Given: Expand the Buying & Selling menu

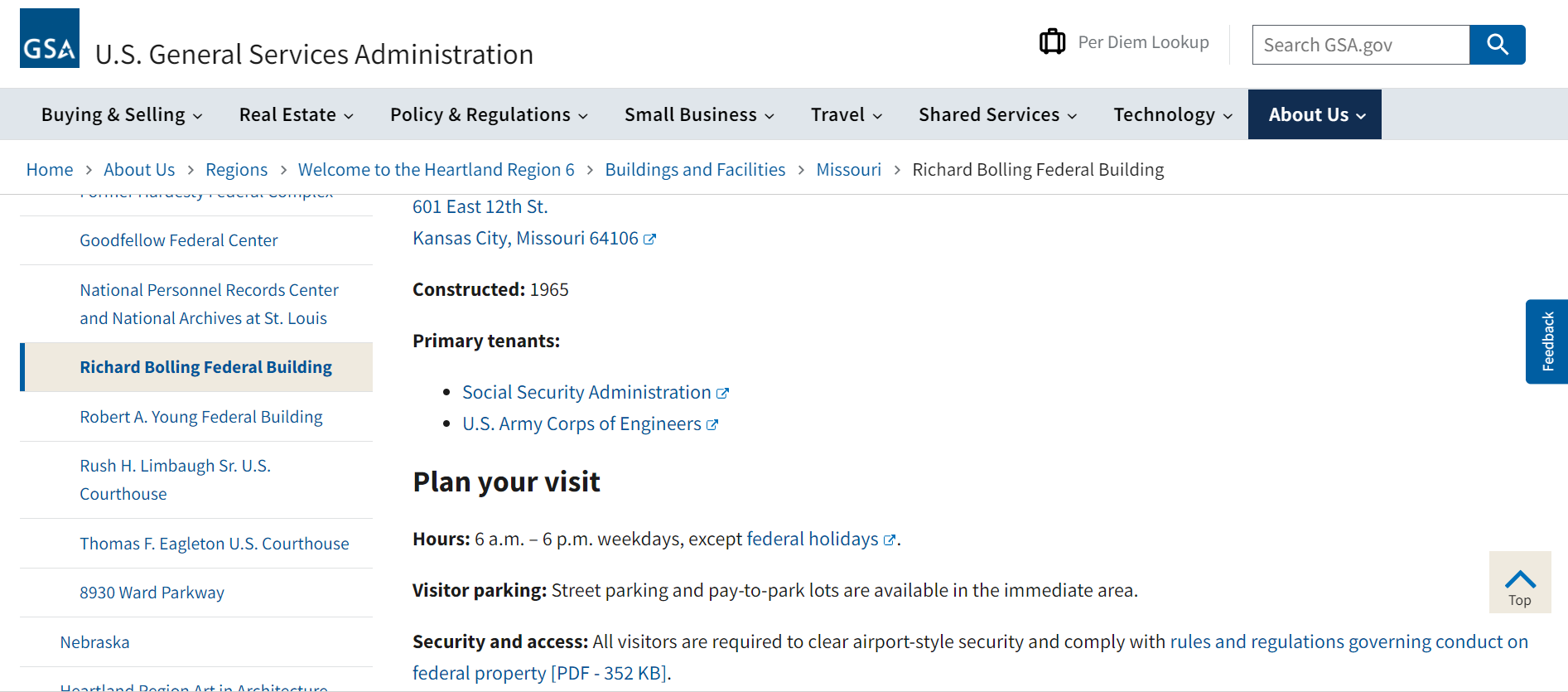Looking at the screenshot, I should [x=122, y=114].
